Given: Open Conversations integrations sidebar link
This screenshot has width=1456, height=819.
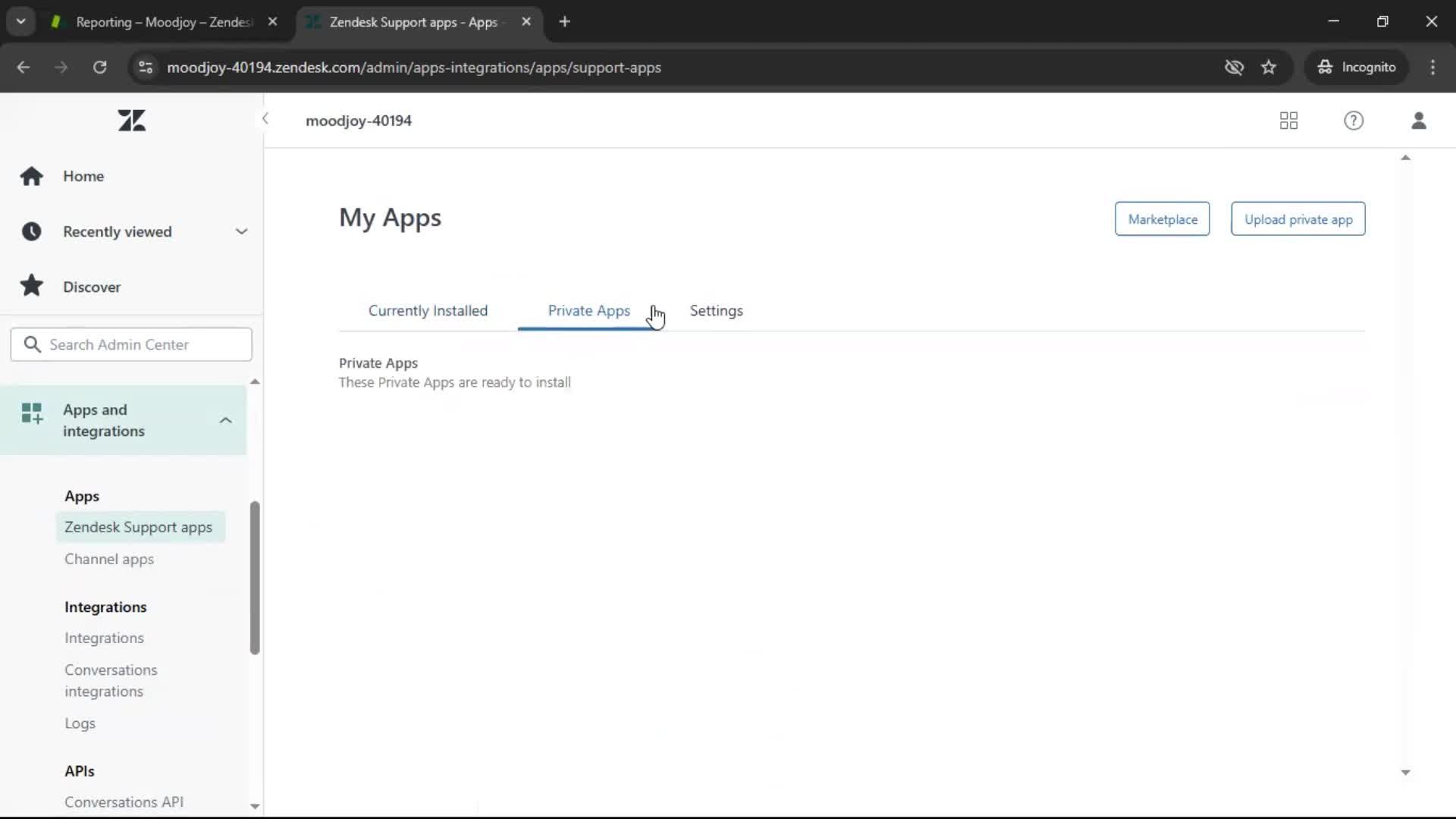Looking at the screenshot, I should [x=111, y=681].
